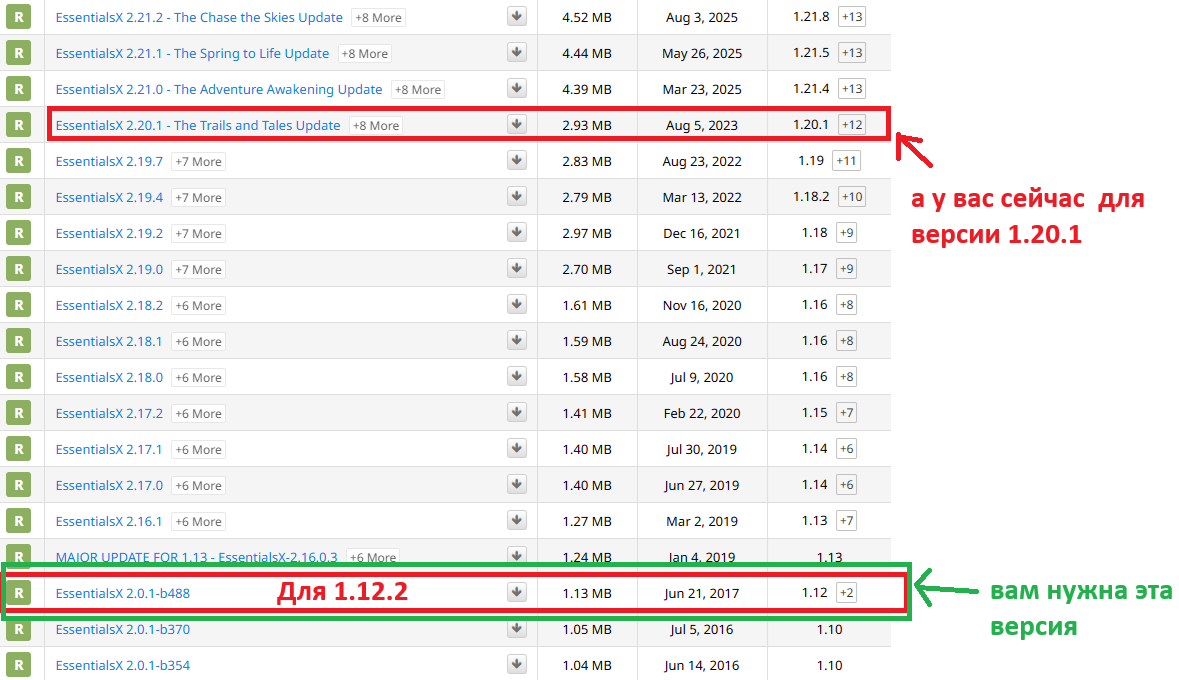The image size is (1179, 680).
Task: Click download arrow for EssentialsX 2.20.1
Action: tap(516, 125)
